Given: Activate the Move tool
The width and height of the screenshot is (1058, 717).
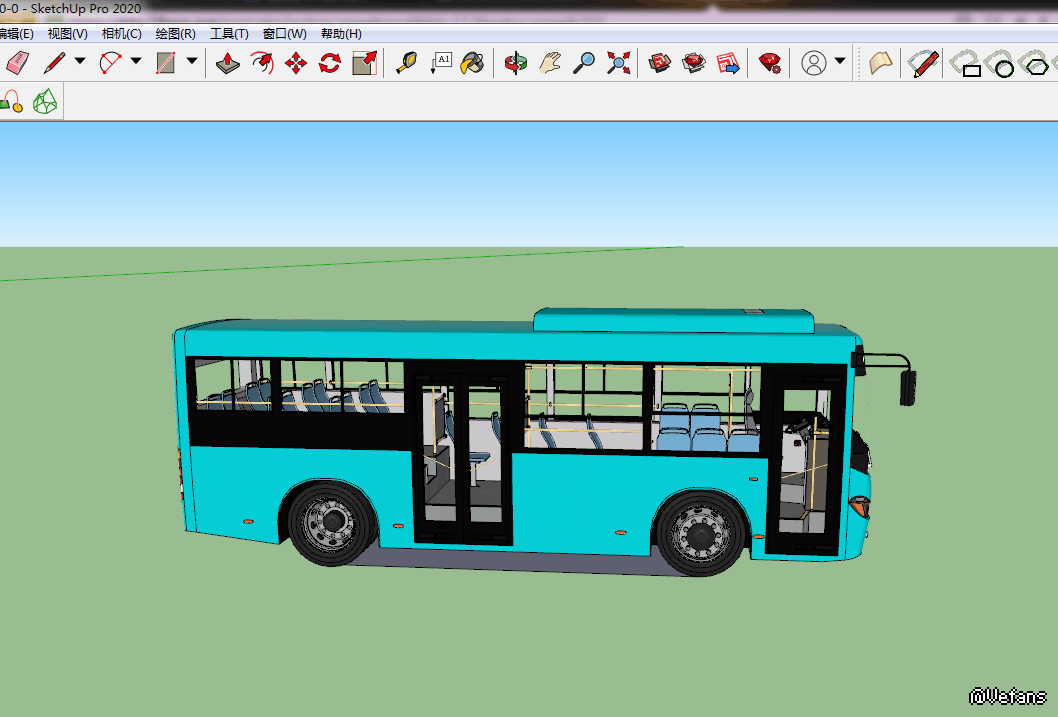Looking at the screenshot, I should (x=296, y=64).
